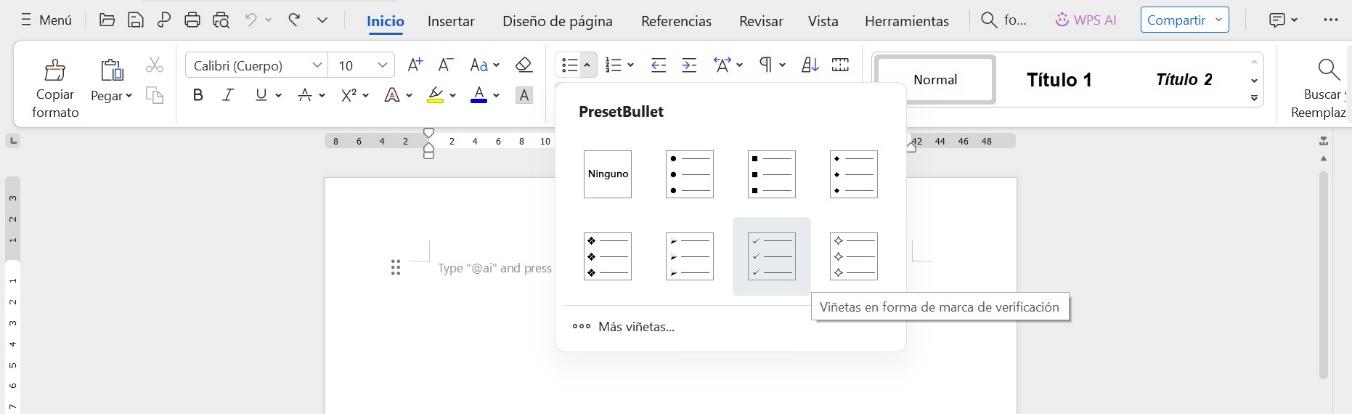Viewport: 1352px width, 414px height.
Task: Open the quick access customize chevron
Action: (322, 20)
